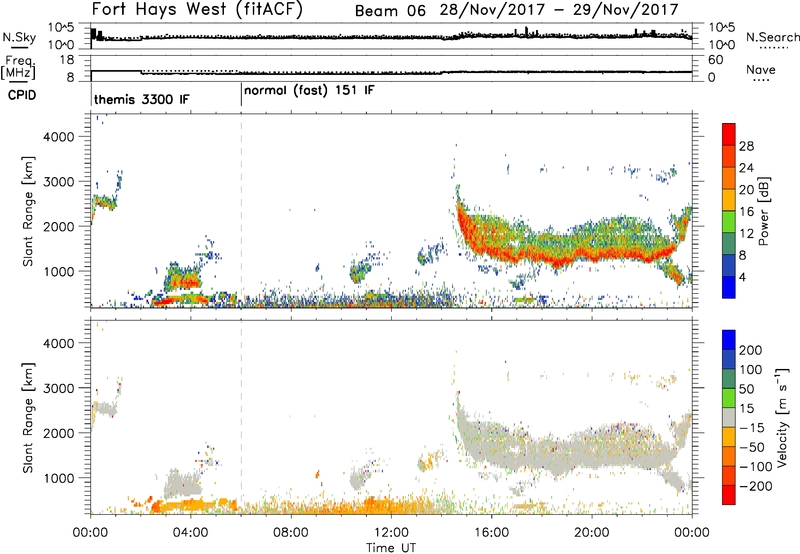Click the '04:00' time axis tick label
The height and width of the screenshot is (554, 800).
tap(191, 533)
